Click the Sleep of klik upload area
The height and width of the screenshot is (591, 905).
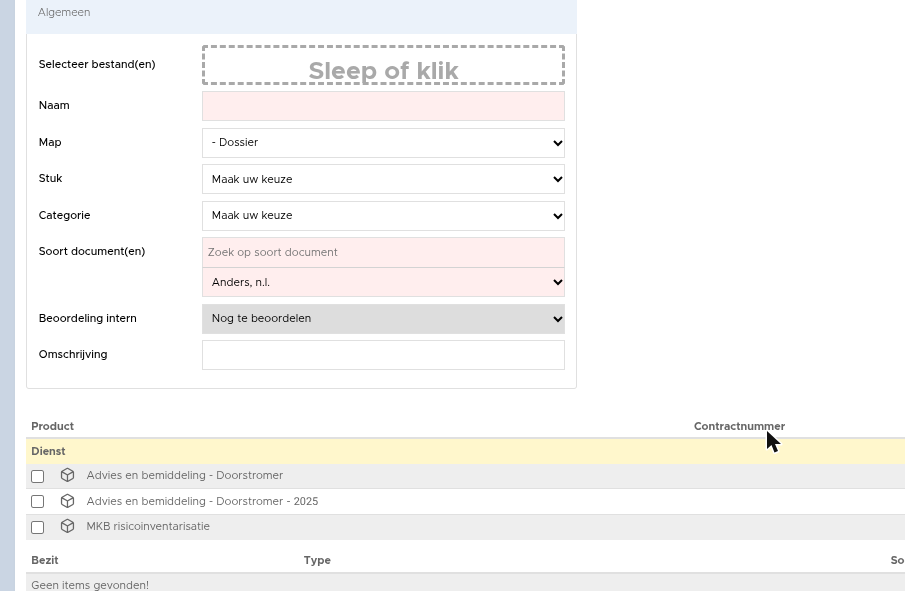pyautogui.click(x=383, y=65)
